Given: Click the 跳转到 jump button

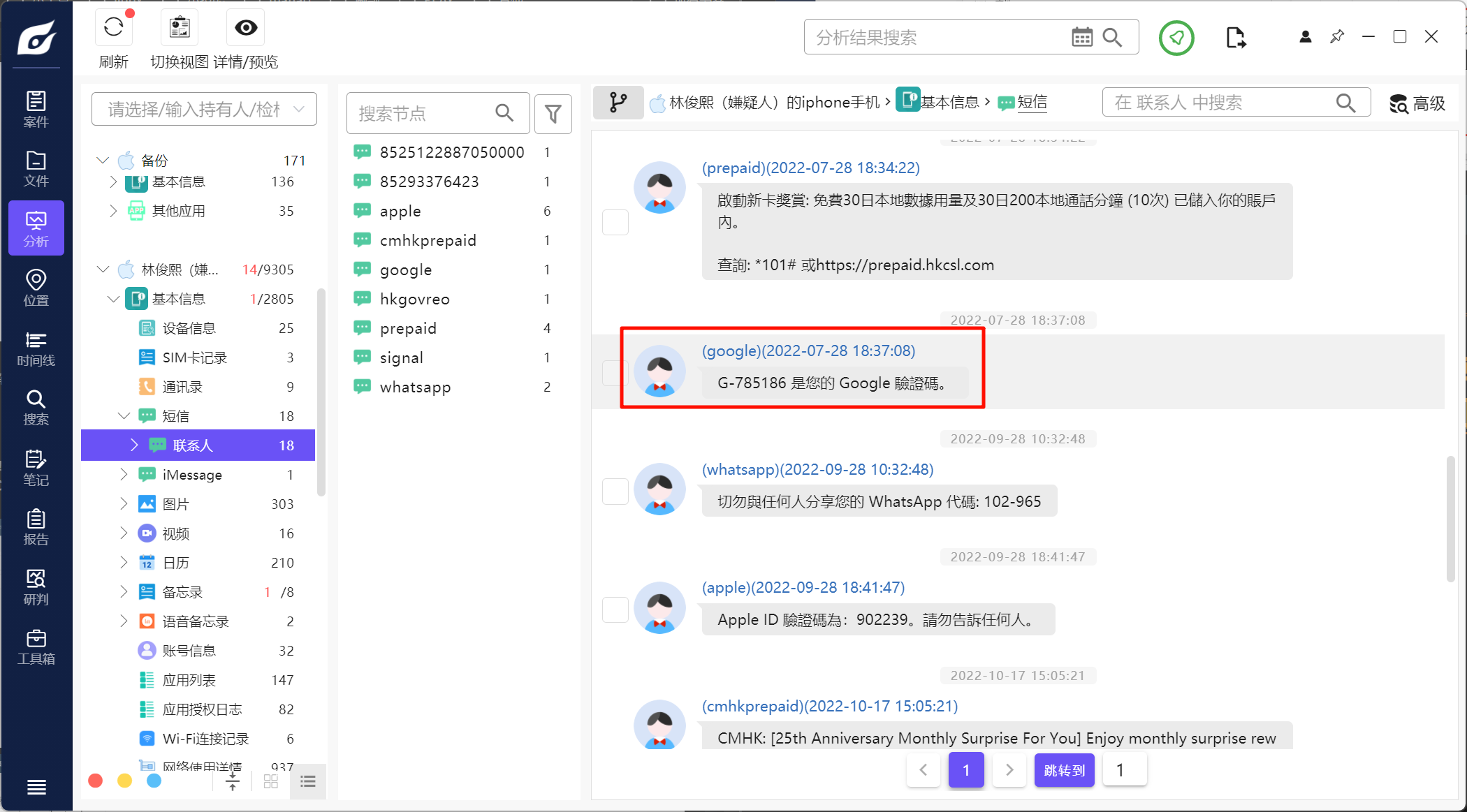Looking at the screenshot, I should (x=1063, y=770).
